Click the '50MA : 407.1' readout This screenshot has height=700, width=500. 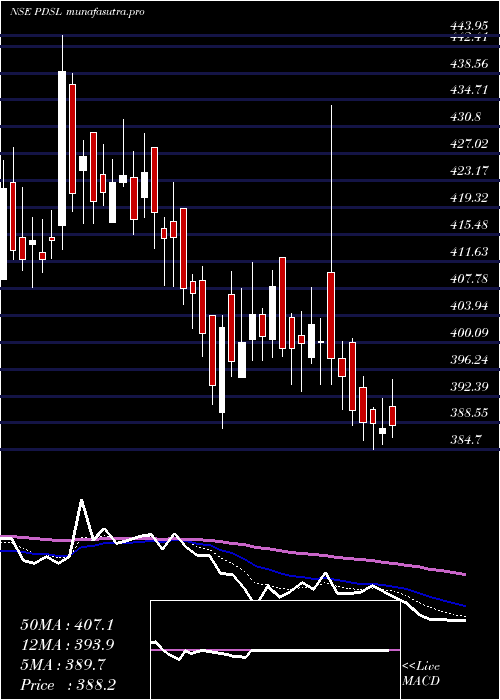[67, 625]
